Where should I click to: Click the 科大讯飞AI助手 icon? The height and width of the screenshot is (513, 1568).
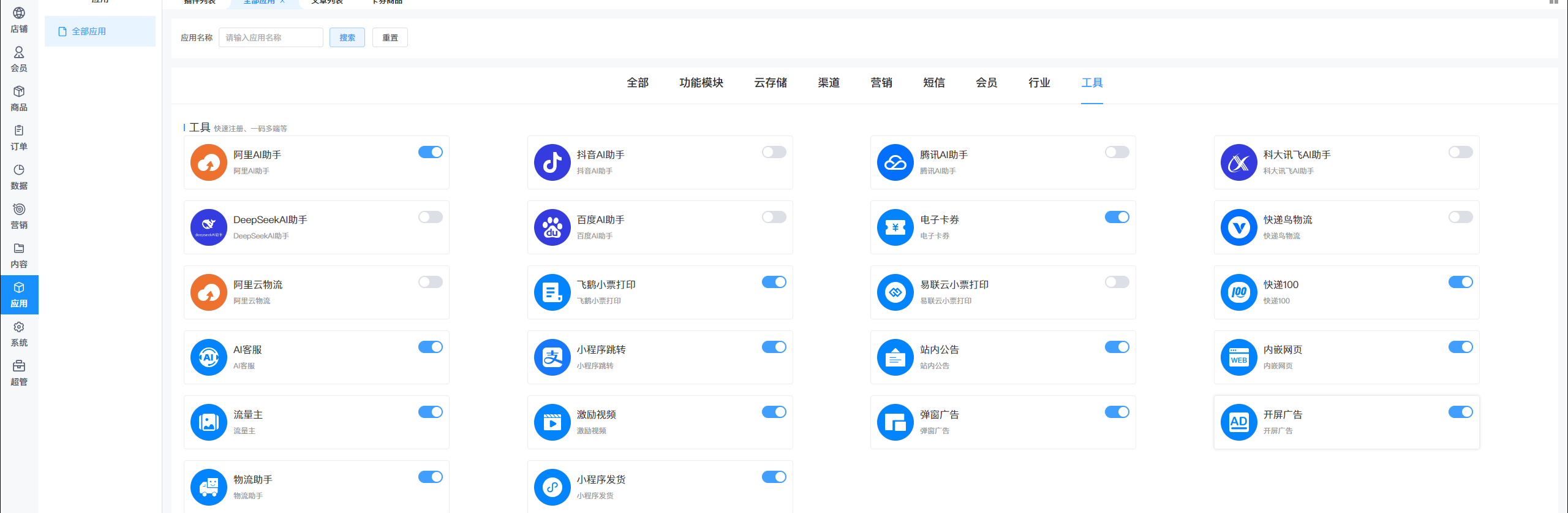coord(1239,162)
